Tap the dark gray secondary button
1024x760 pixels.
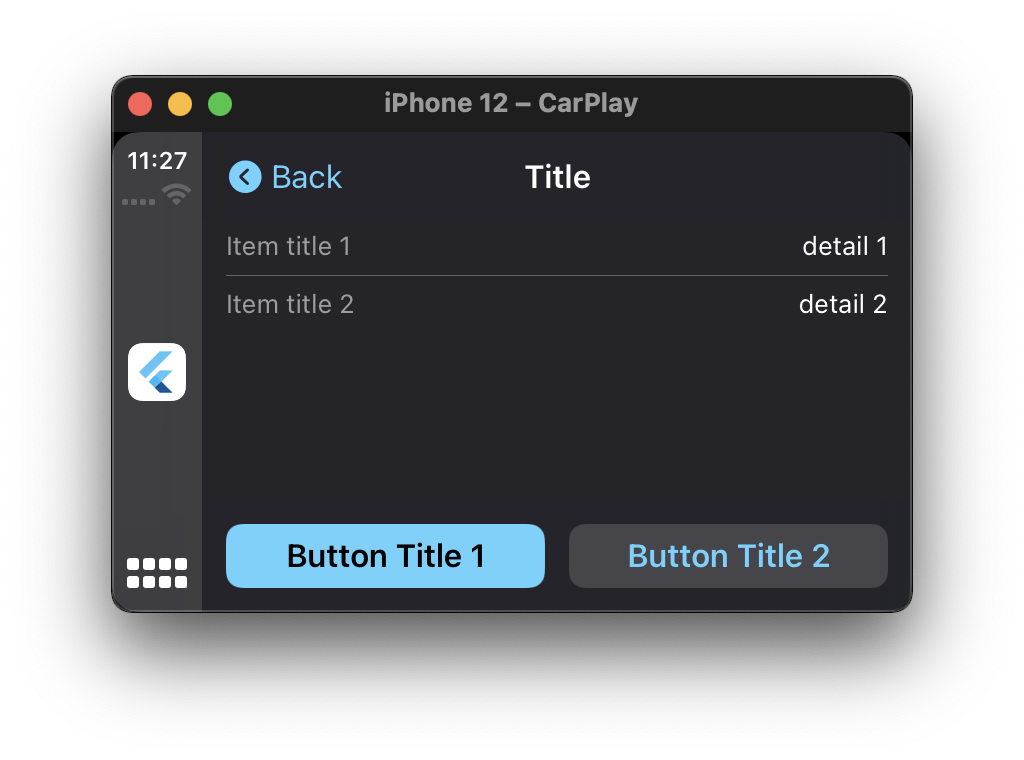pyautogui.click(x=728, y=556)
